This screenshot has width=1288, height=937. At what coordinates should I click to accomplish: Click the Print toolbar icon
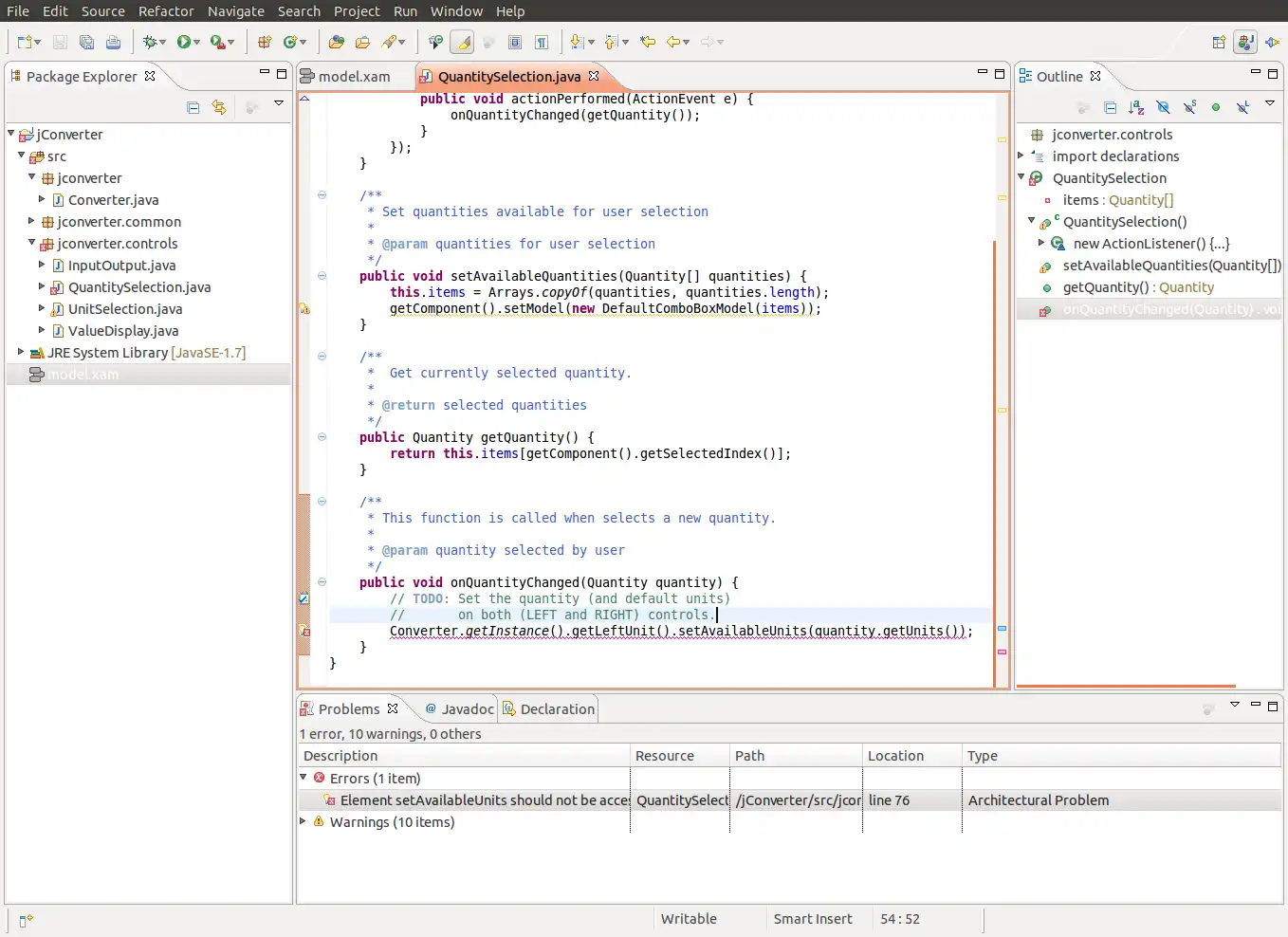coord(113,42)
